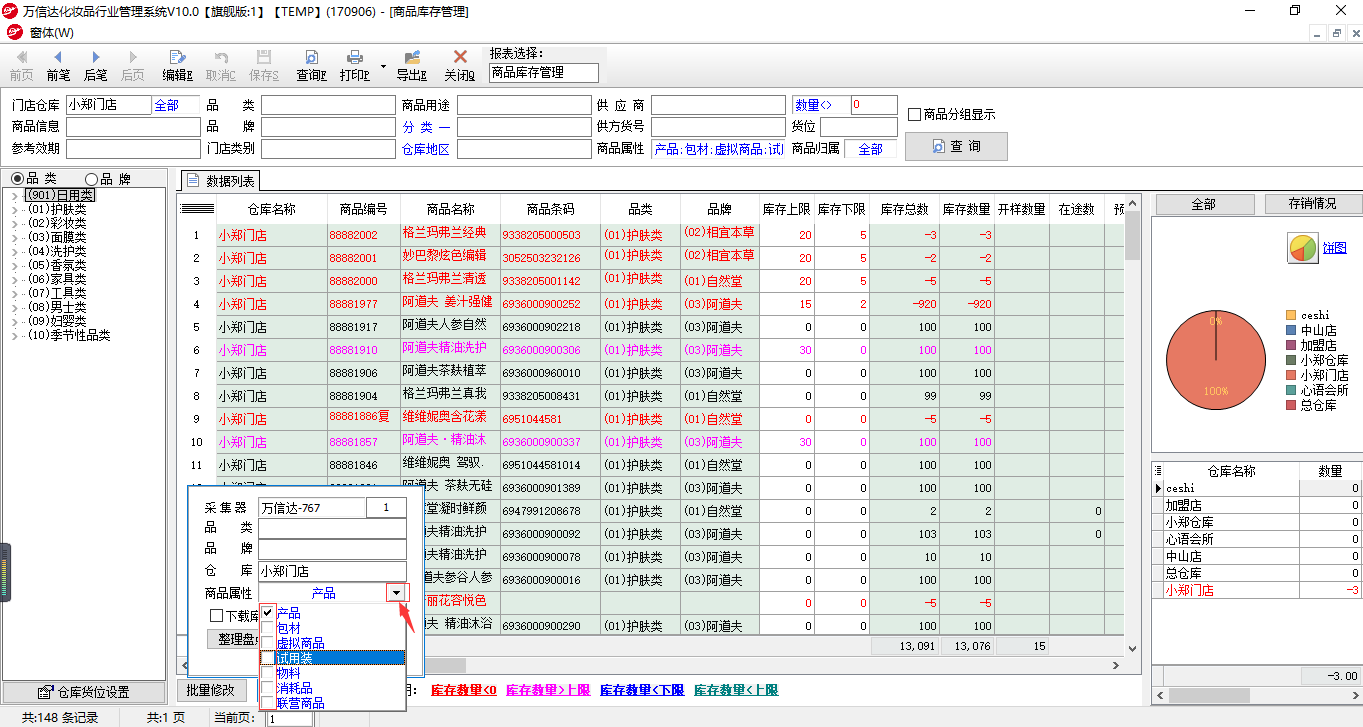Click the ceshi yellow legend swatch
The height and width of the screenshot is (727, 1363).
(1291, 315)
